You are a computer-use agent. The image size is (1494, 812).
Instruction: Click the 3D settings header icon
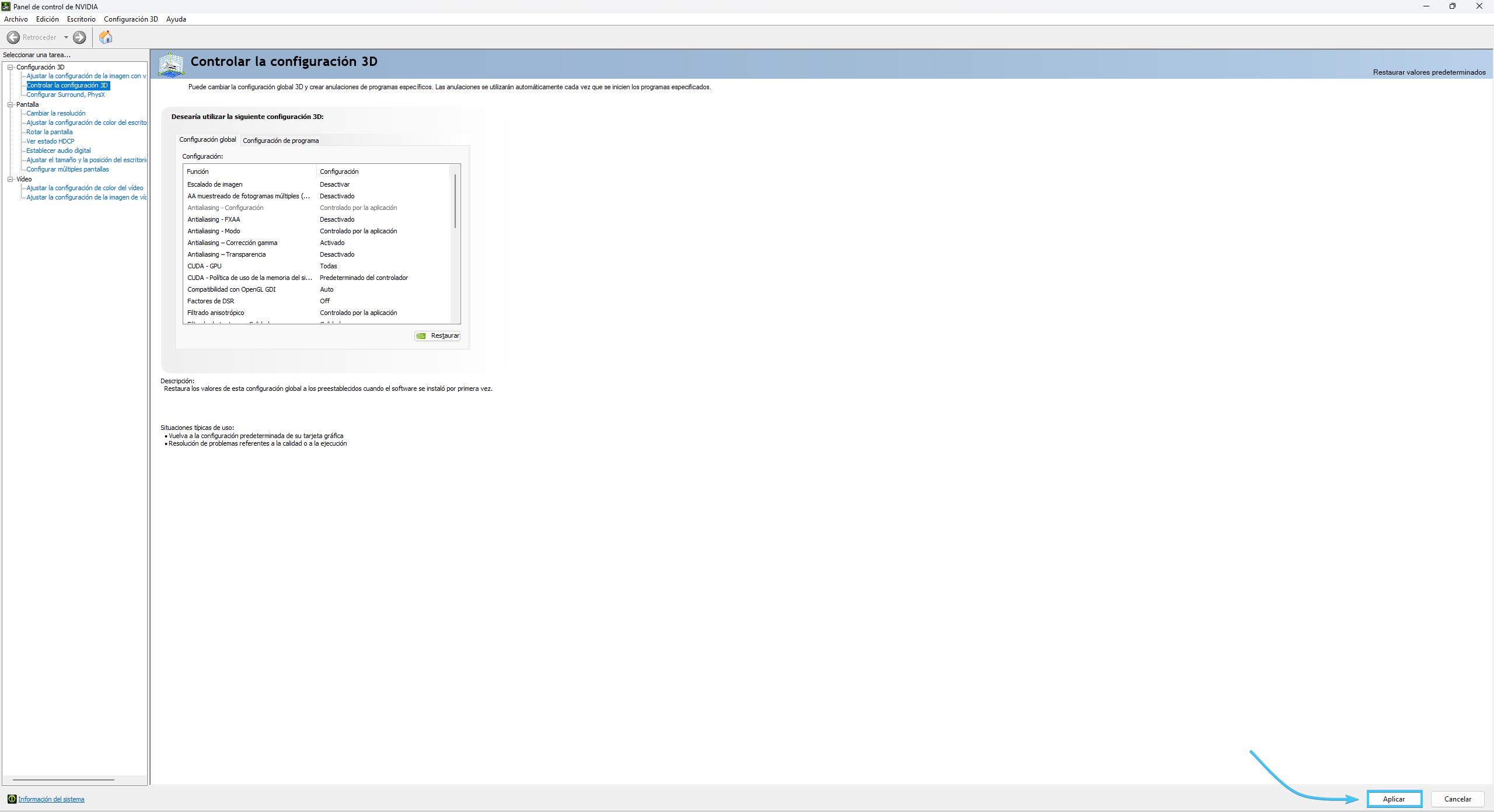pos(171,64)
